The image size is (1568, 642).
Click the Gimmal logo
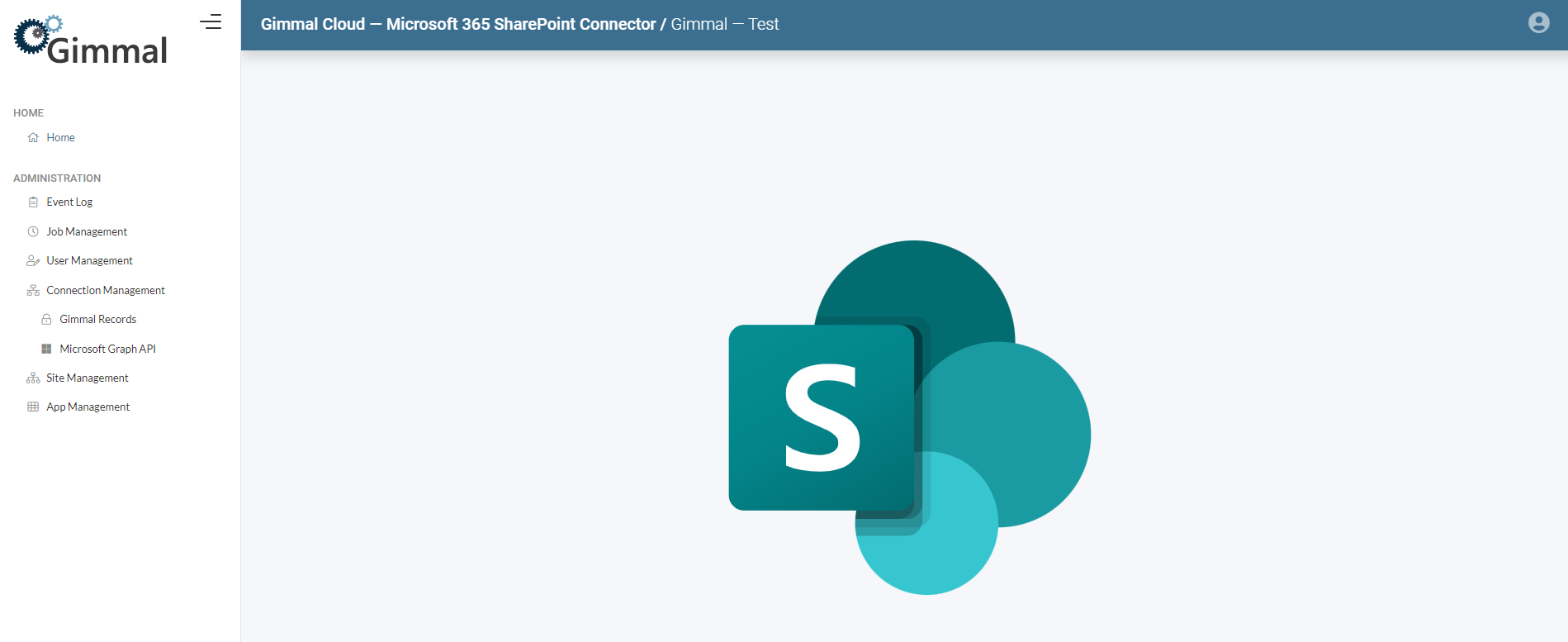point(91,40)
